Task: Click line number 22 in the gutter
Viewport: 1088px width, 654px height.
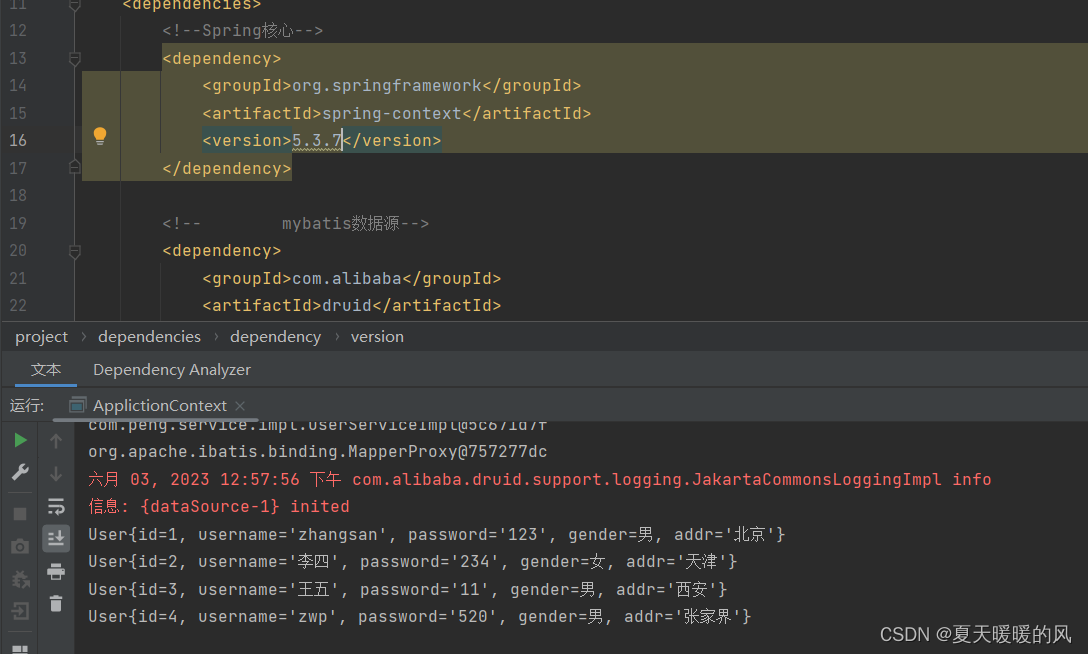Action: pos(18,305)
